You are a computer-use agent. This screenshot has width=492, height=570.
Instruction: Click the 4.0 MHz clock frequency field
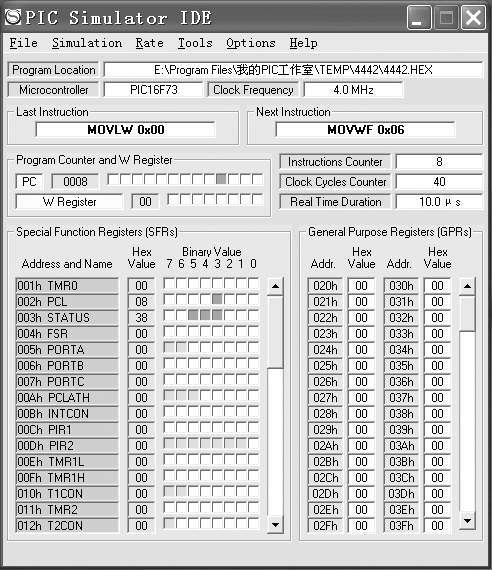[x=353, y=90]
